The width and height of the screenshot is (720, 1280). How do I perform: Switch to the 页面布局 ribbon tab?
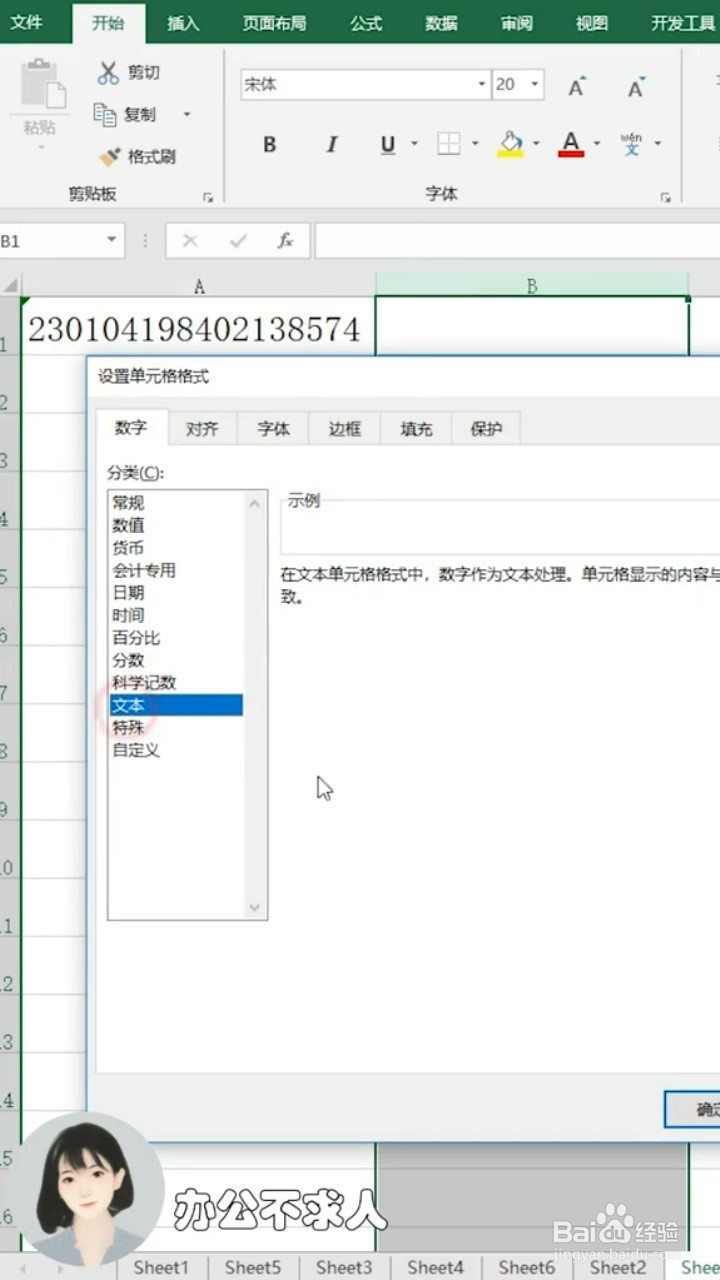tap(274, 23)
